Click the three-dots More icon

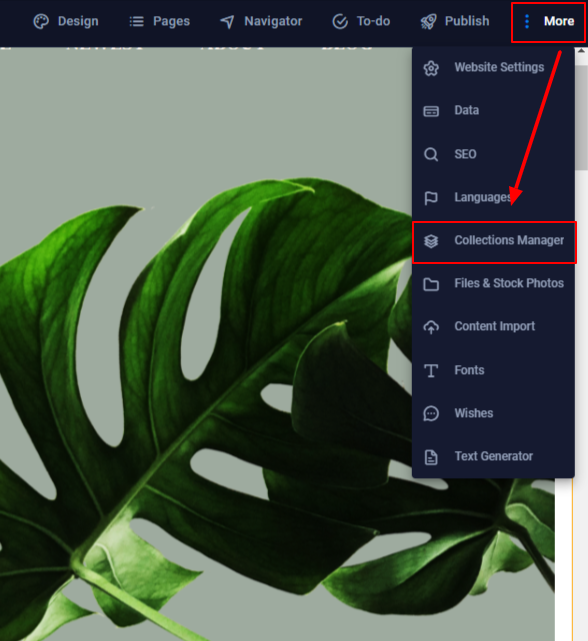[x=527, y=21]
